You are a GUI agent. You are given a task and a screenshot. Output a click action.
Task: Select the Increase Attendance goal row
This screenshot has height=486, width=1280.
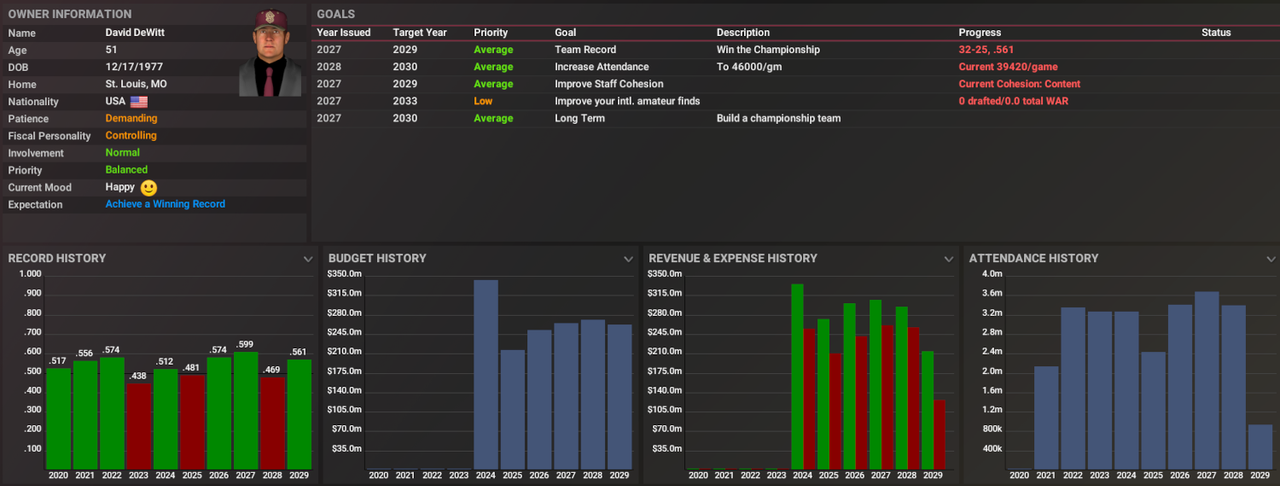(x=795, y=67)
